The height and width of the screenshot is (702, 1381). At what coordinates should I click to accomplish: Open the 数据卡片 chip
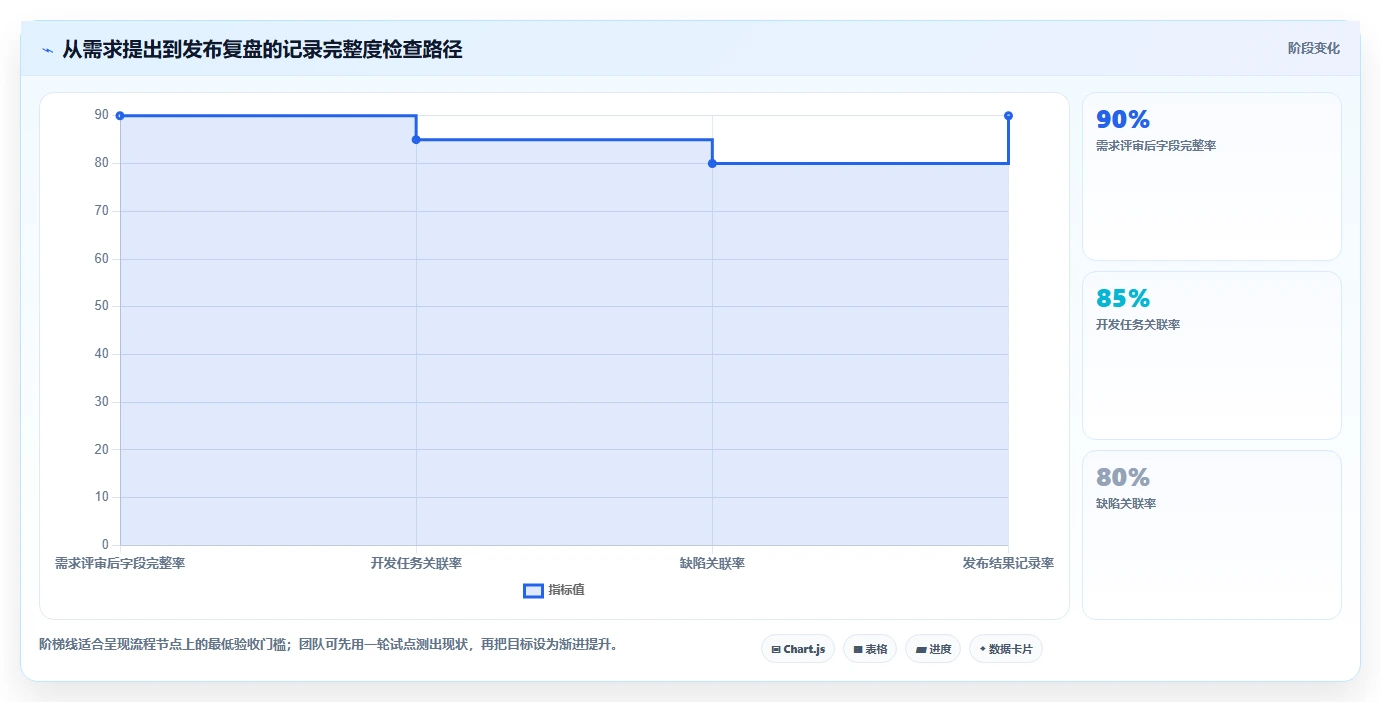[x=1006, y=649]
